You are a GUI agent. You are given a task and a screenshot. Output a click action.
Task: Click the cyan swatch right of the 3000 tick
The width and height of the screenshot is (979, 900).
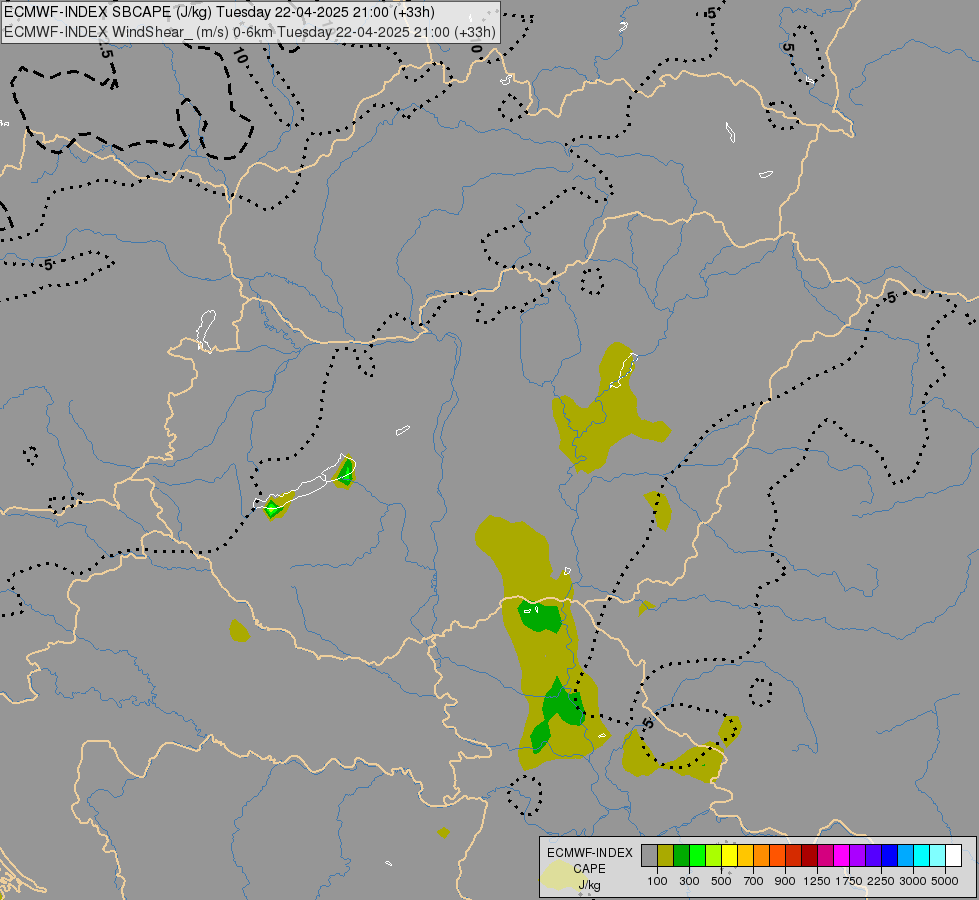921,856
